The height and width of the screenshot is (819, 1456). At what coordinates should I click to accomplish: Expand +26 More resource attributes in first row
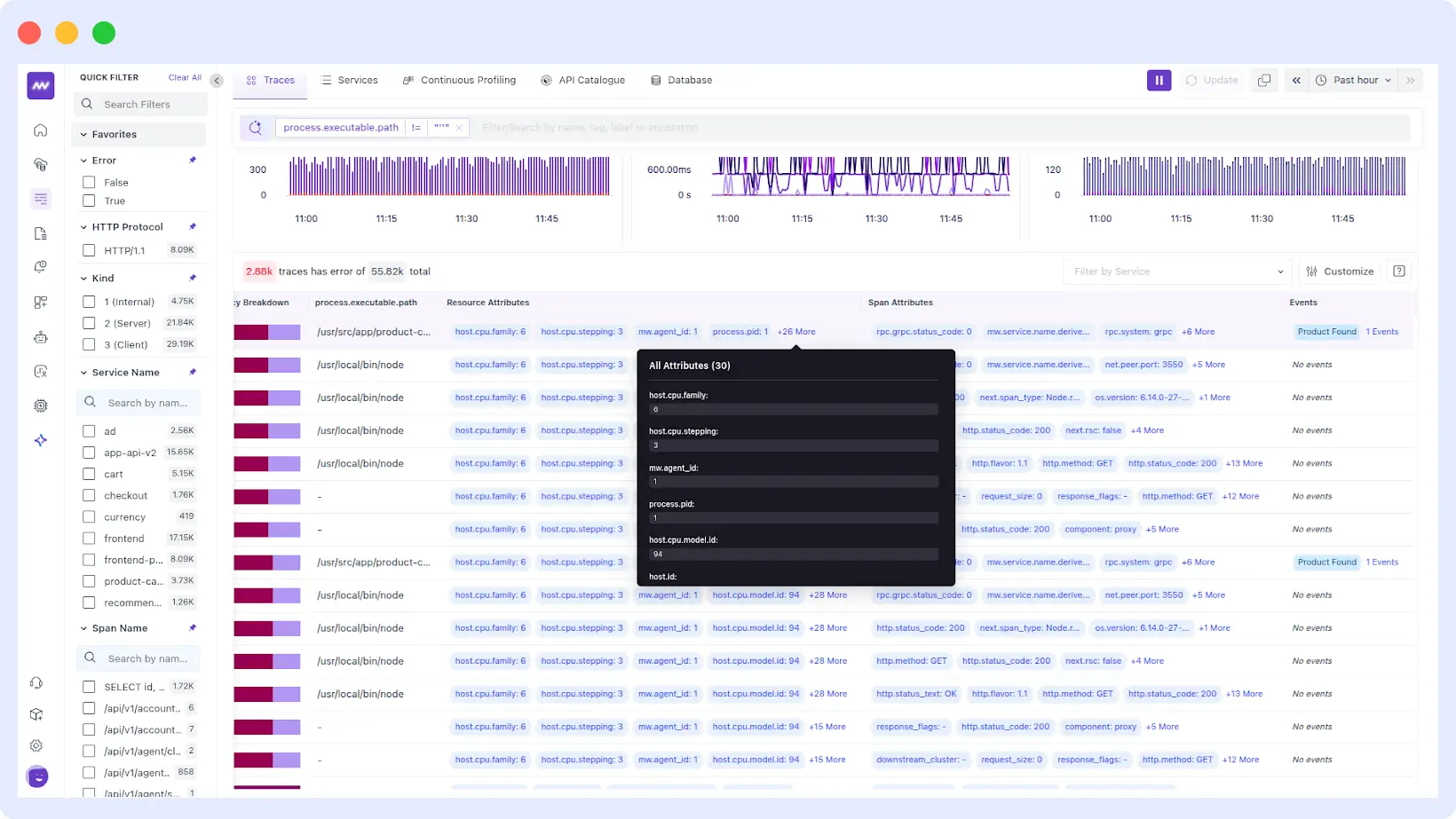[796, 332]
